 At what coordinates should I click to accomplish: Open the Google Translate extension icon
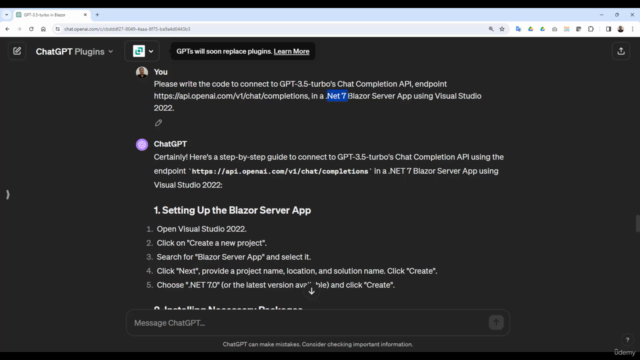pyautogui.click(x=518, y=29)
